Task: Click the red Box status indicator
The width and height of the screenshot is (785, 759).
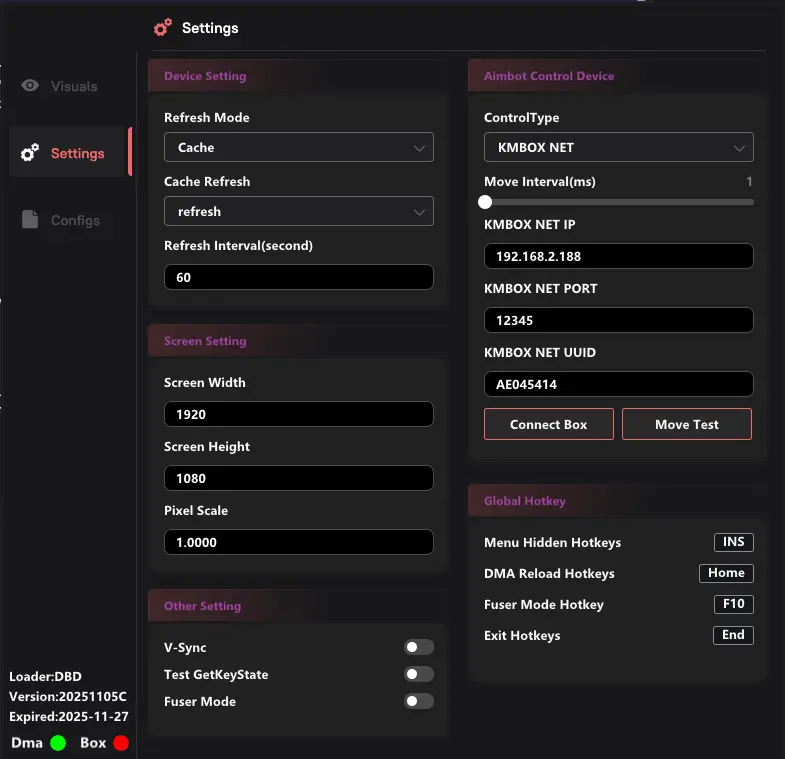Action: tap(121, 743)
